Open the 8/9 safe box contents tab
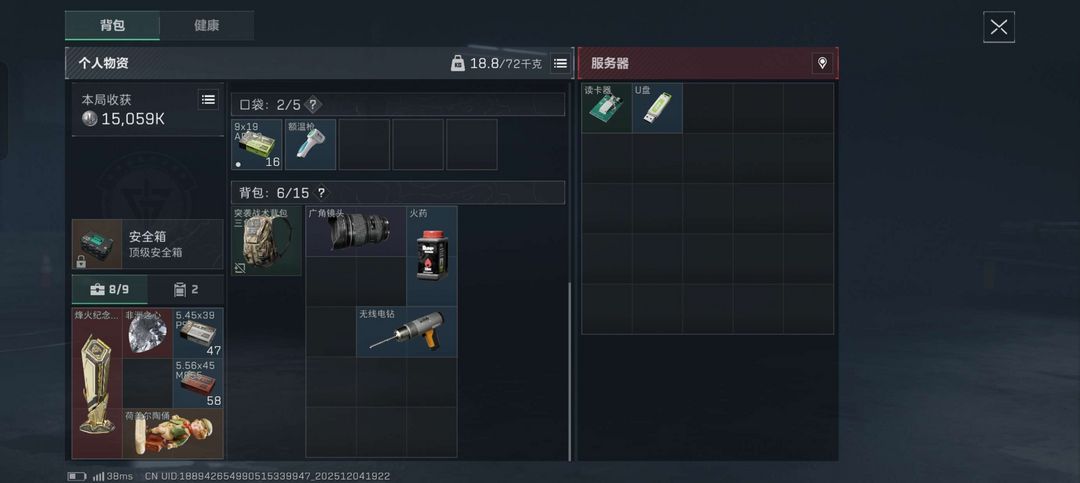The image size is (1080, 483). [110, 289]
